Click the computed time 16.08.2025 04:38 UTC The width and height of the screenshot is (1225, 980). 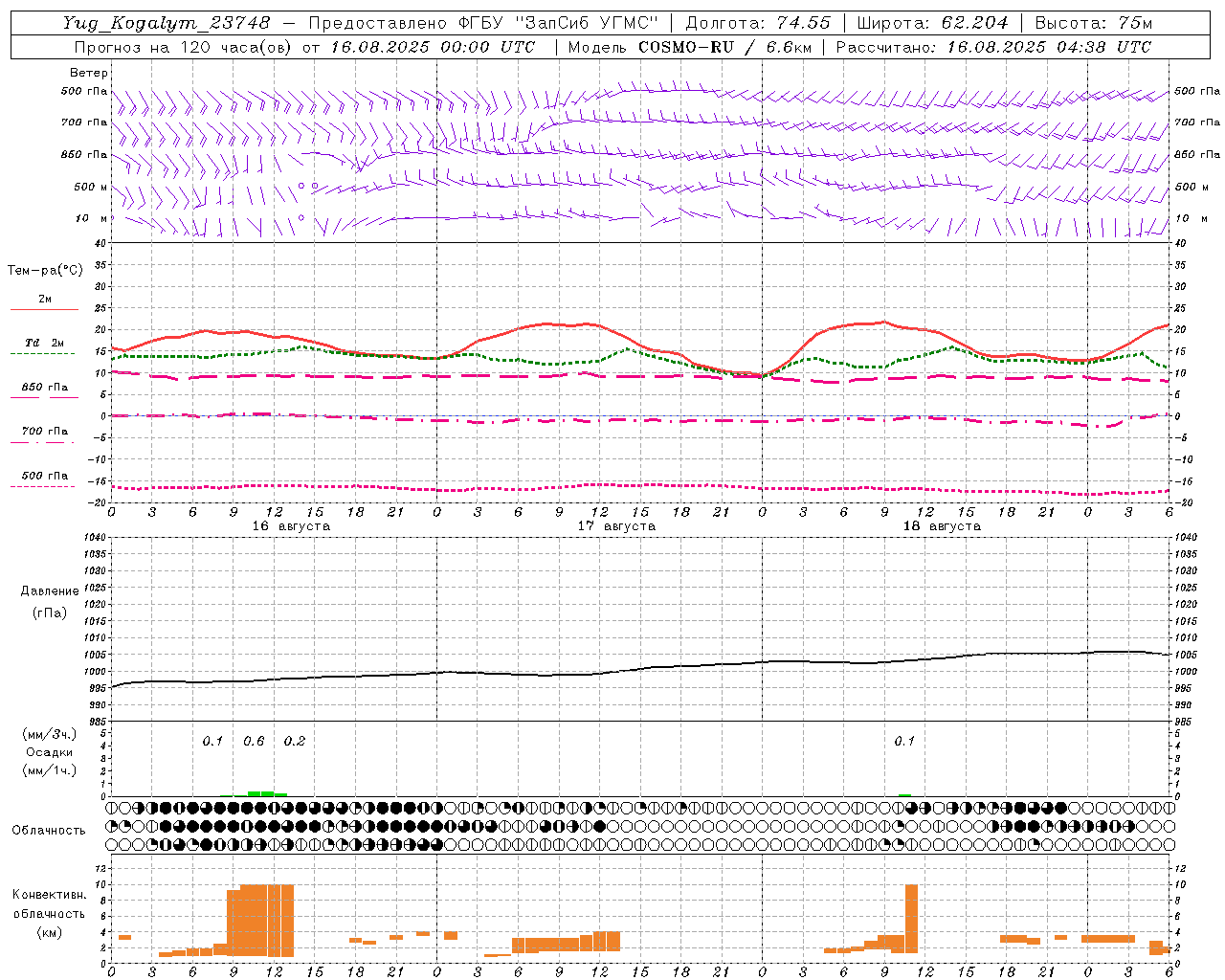point(1049,47)
